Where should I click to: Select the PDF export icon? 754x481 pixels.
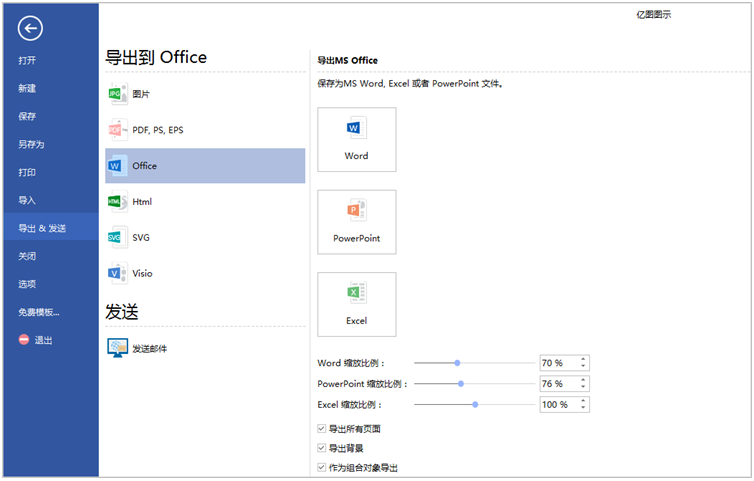pyautogui.click(x=118, y=130)
